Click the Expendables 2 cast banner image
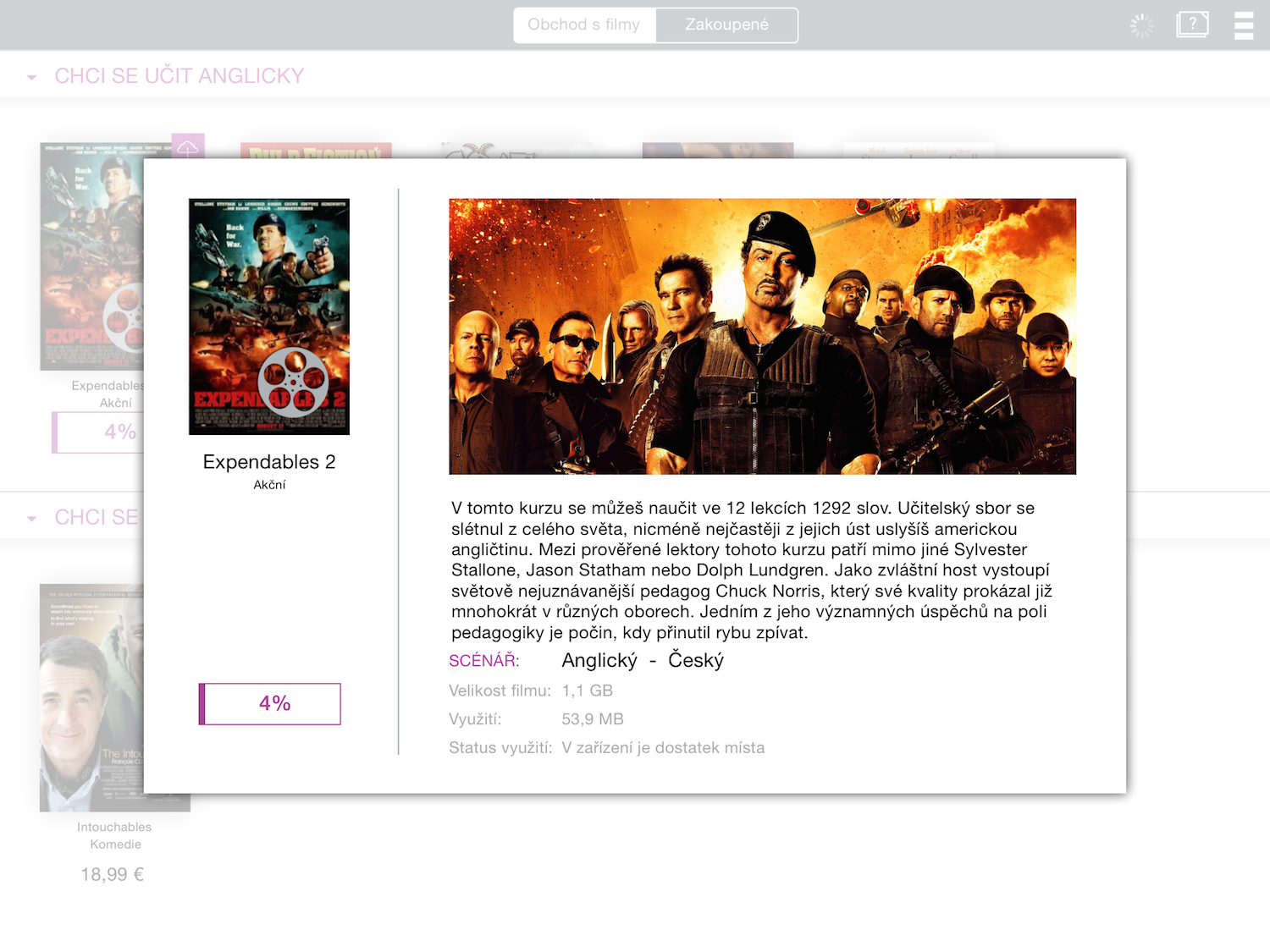The image size is (1270, 952). [x=762, y=336]
